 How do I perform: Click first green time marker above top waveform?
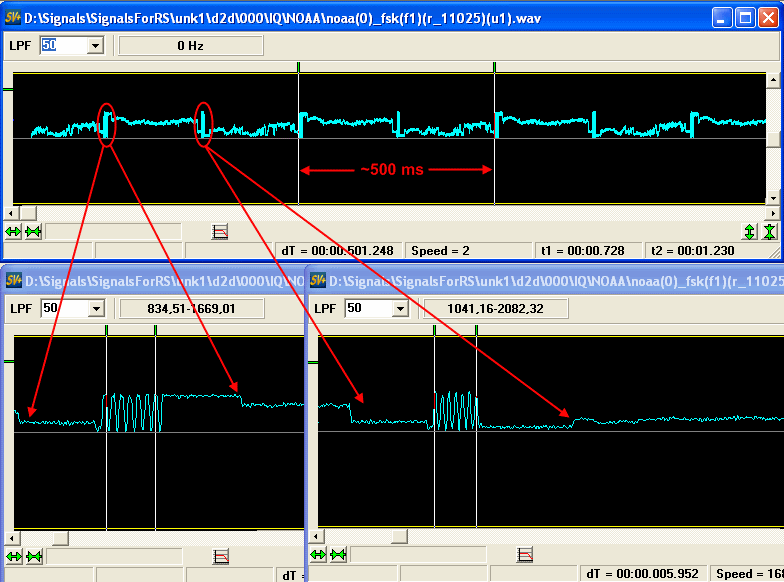tap(298, 67)
